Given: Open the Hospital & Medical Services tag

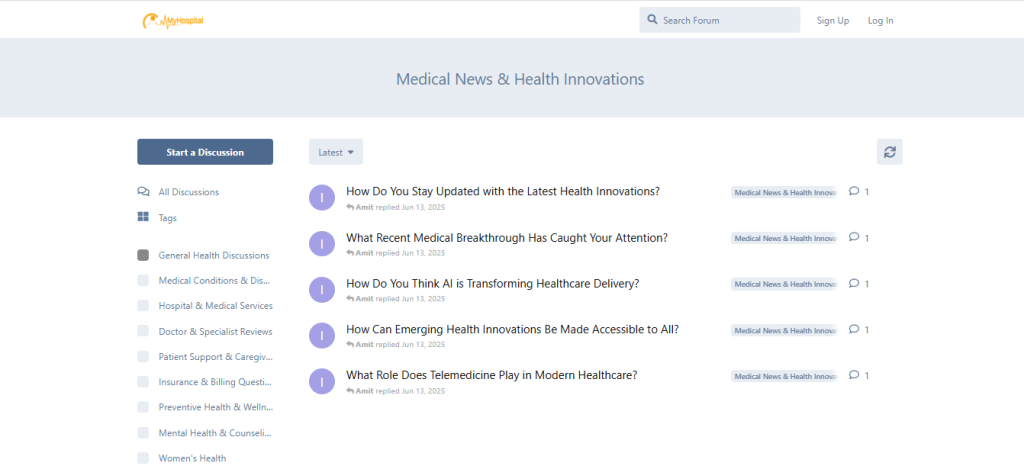Looking at the screenshot, I should (x=215, y=306).
